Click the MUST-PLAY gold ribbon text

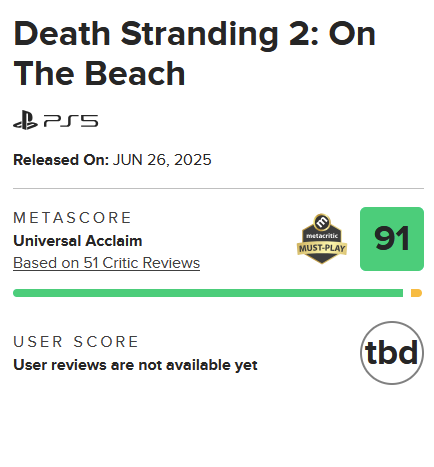coord(322,248)
